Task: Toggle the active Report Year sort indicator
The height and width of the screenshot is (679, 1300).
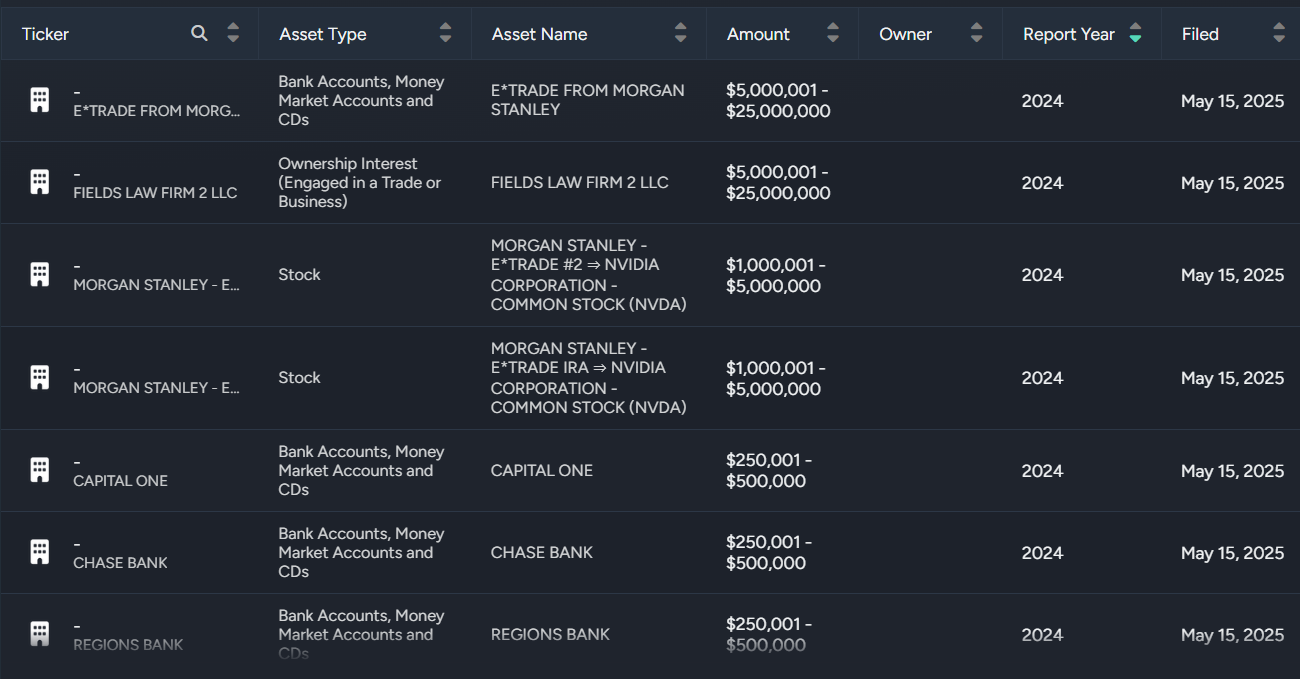Action: (1135, 33)
